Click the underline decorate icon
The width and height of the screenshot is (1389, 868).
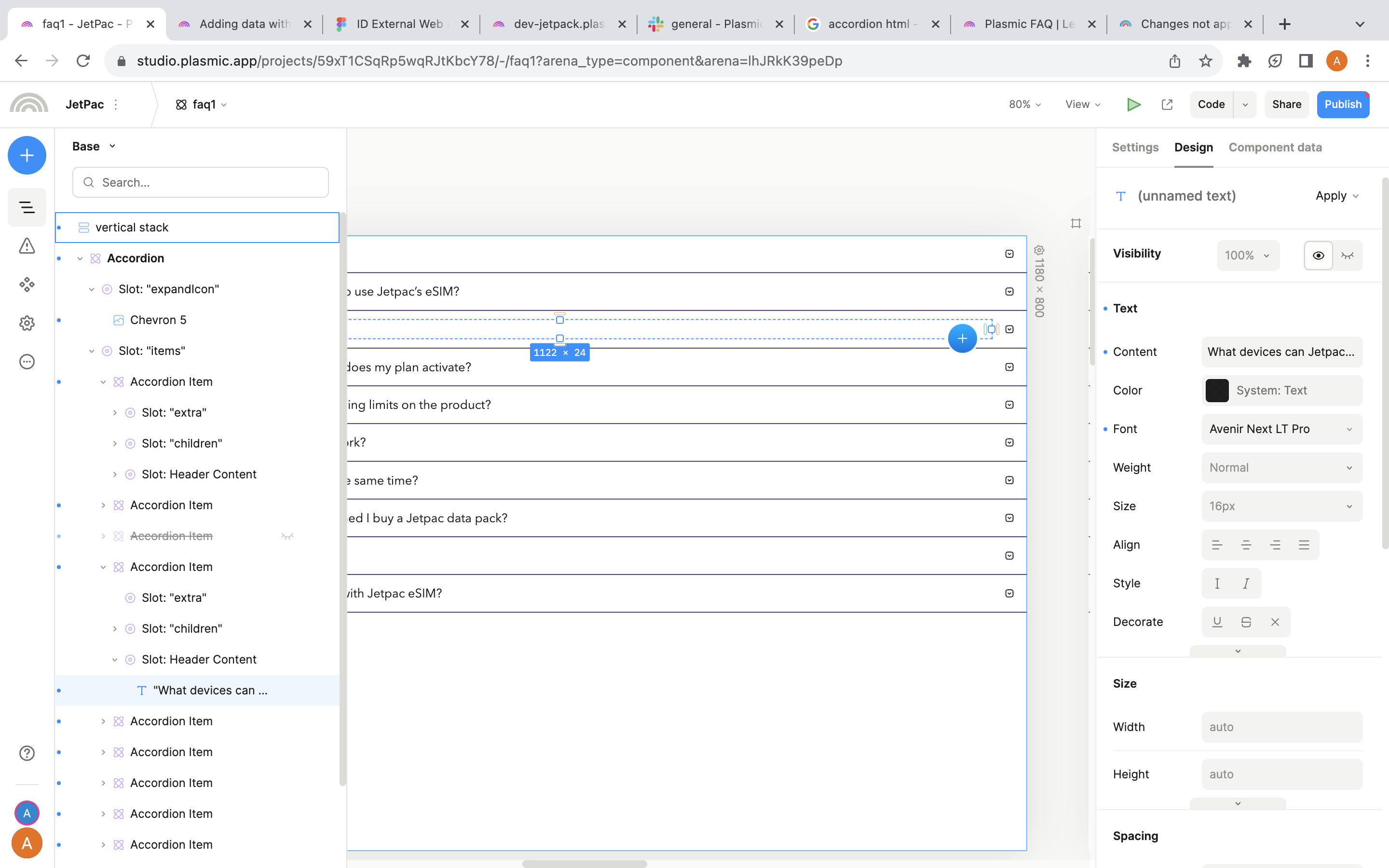coord(1216,622)
